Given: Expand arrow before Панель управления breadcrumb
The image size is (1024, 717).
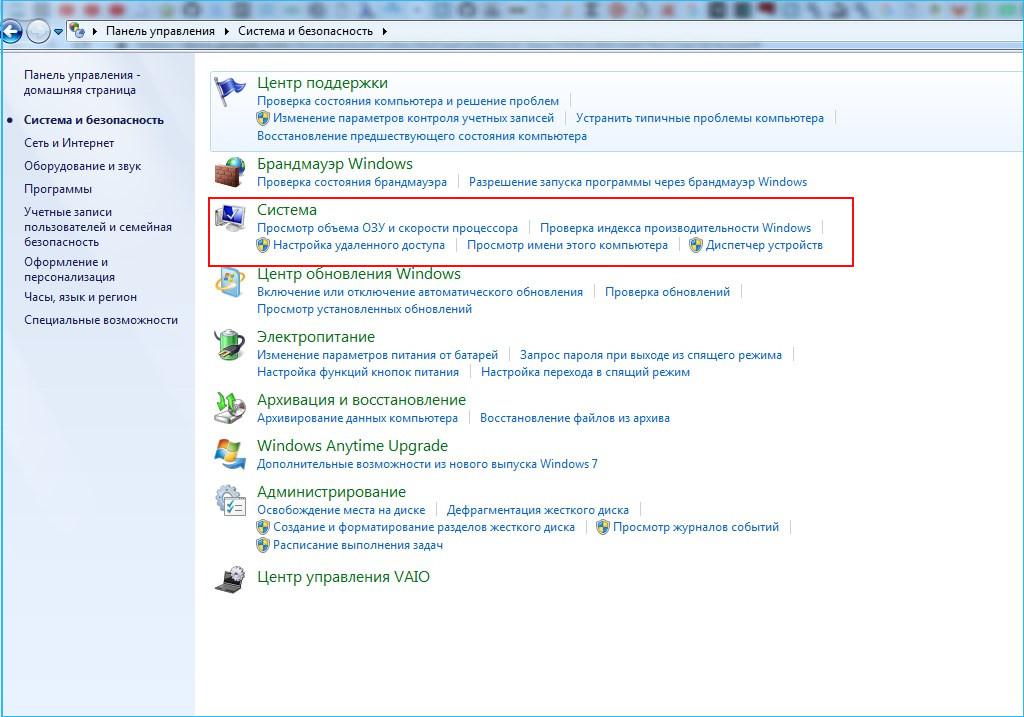Looking at the screenshot, I should tap(95, 31).
